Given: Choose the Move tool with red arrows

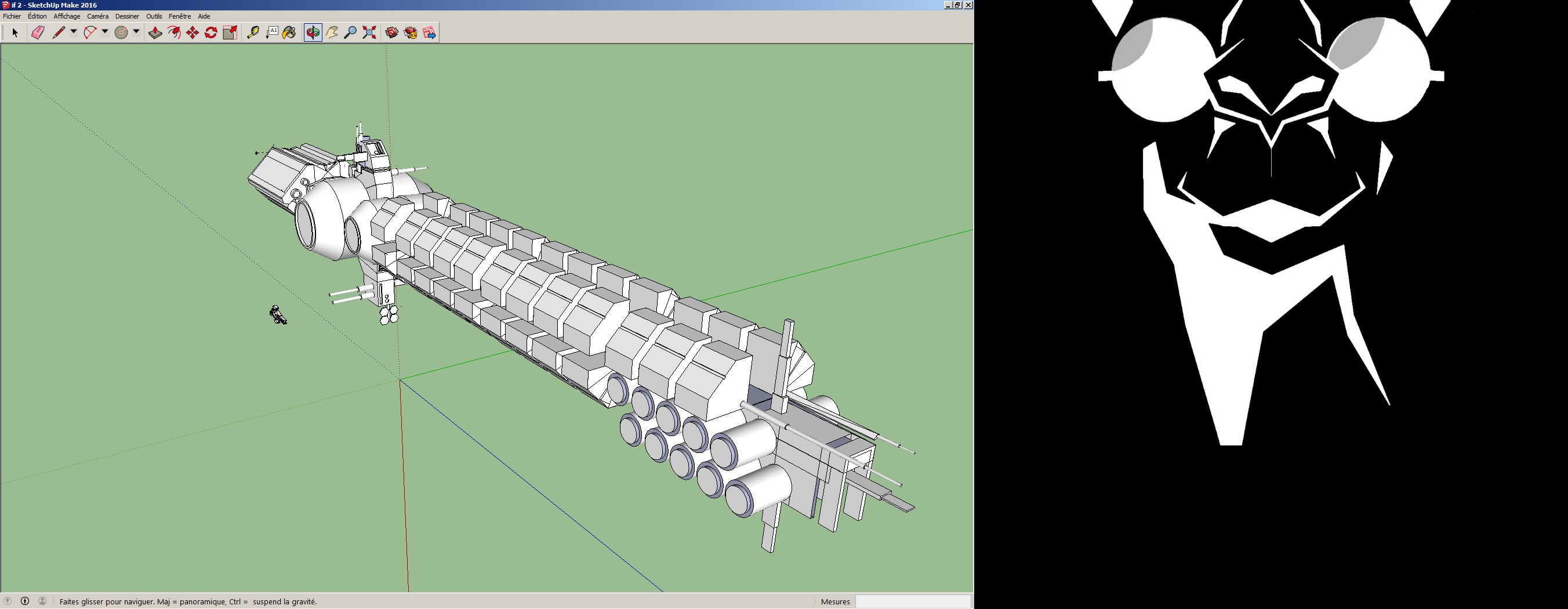Looking at the screenshot, I should point(193,33).
